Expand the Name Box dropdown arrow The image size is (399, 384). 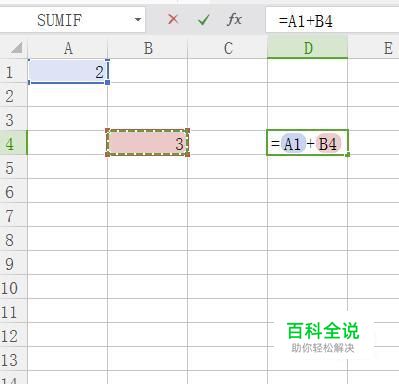(138, 20)
